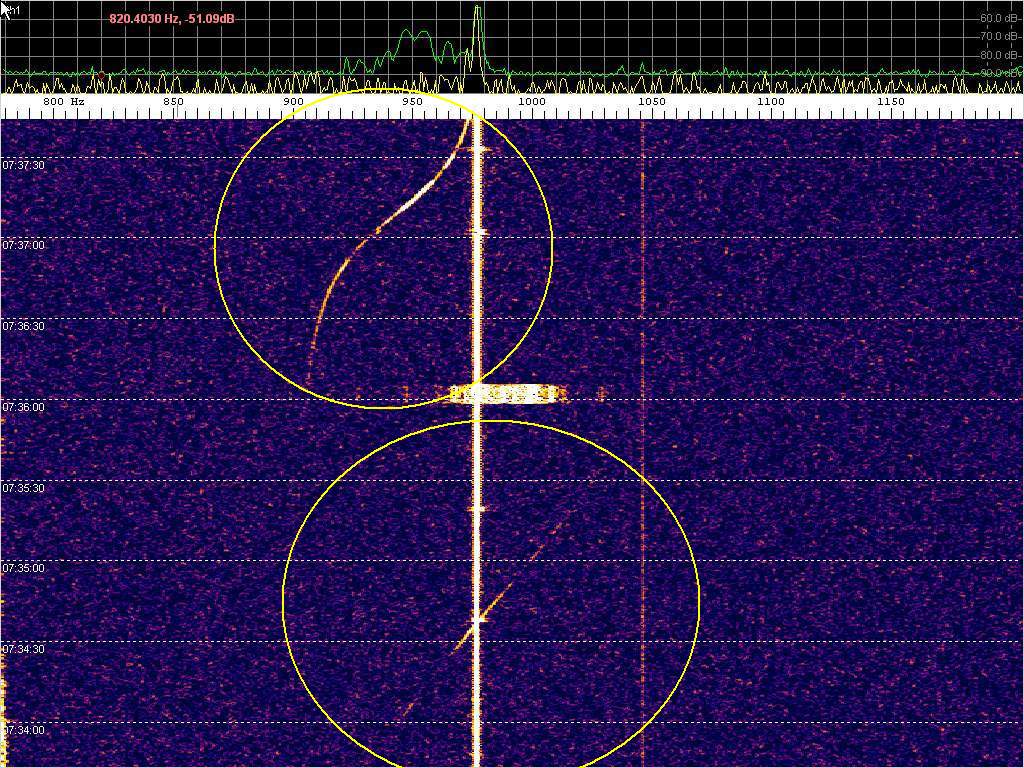Click the 950 frequency ruler label
This screenshot has height=768, width=1024.
coord(409,102)
